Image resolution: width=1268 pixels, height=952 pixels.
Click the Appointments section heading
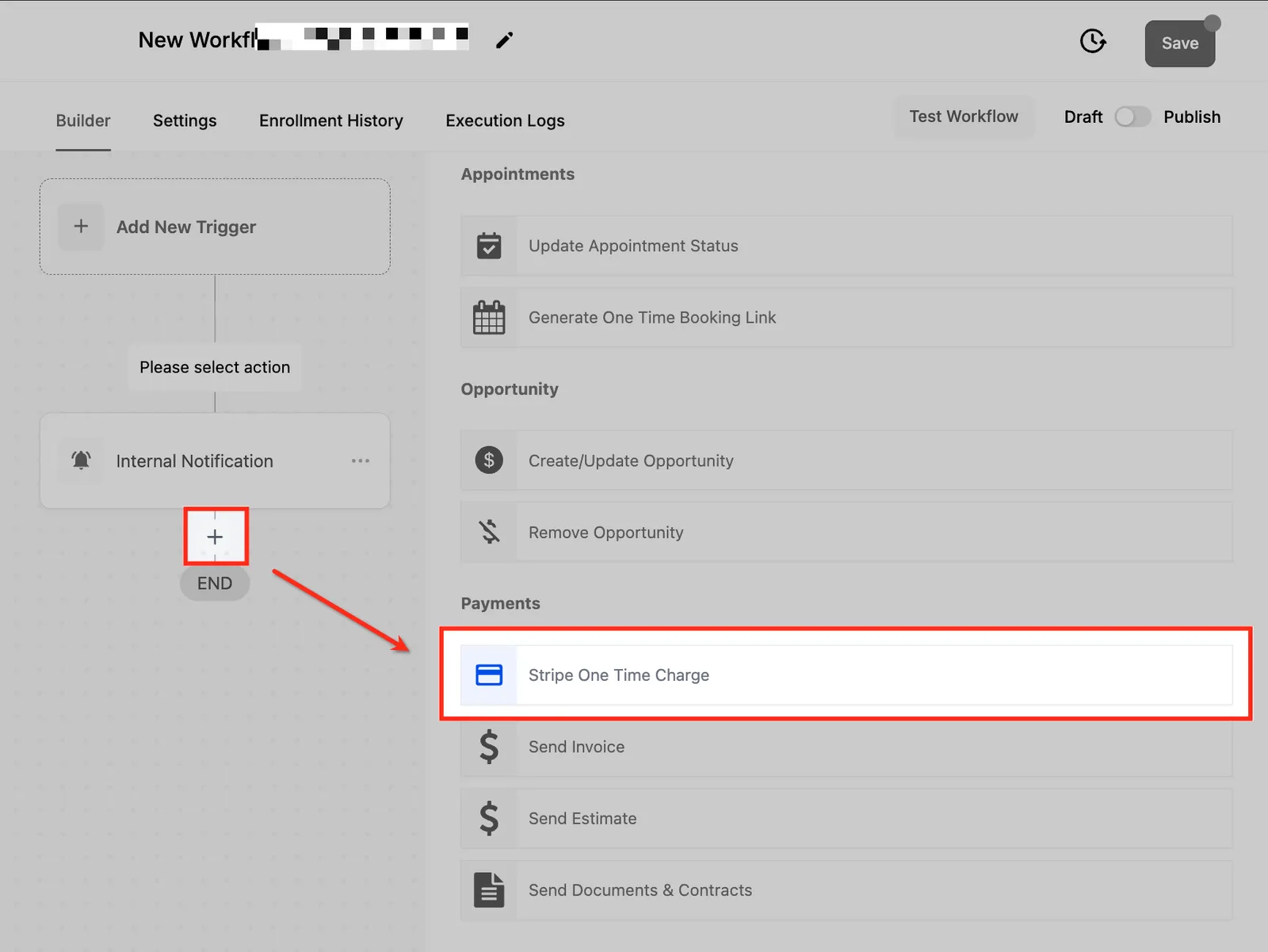[518, 174]
